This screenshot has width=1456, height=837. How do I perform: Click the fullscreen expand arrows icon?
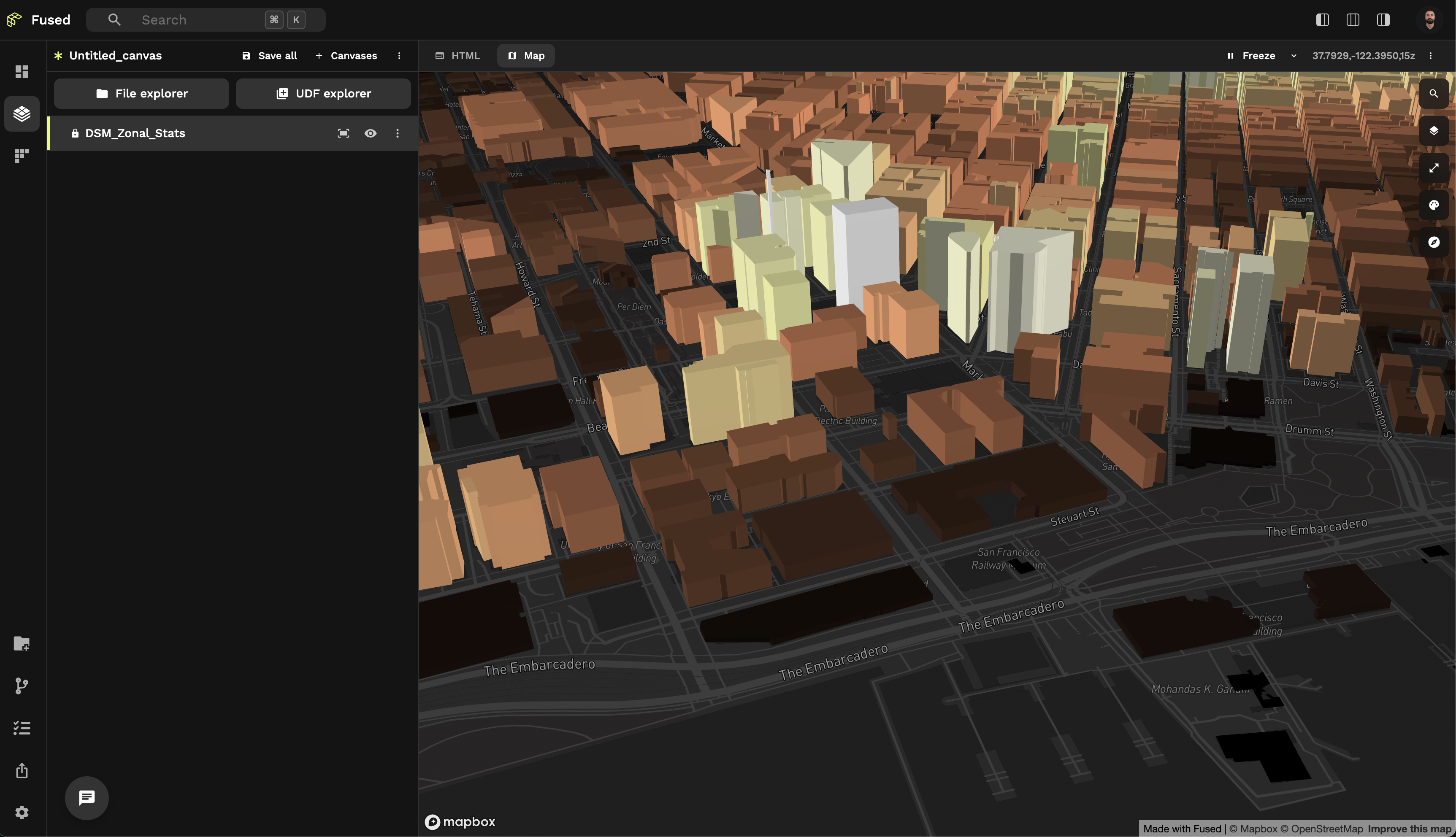tap(1433, 168)
